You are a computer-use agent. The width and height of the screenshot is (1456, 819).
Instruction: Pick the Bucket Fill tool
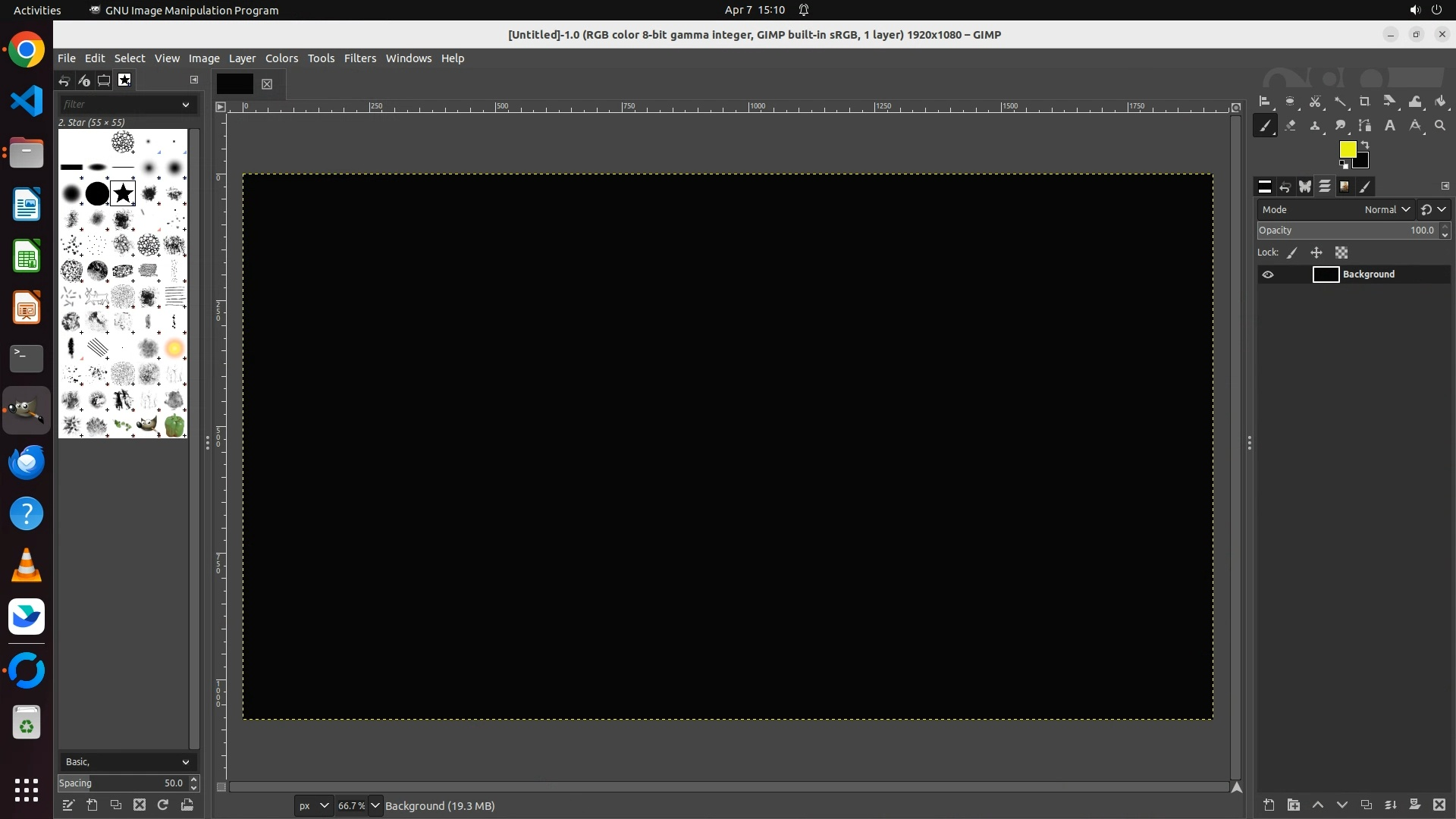point(1440,102)
